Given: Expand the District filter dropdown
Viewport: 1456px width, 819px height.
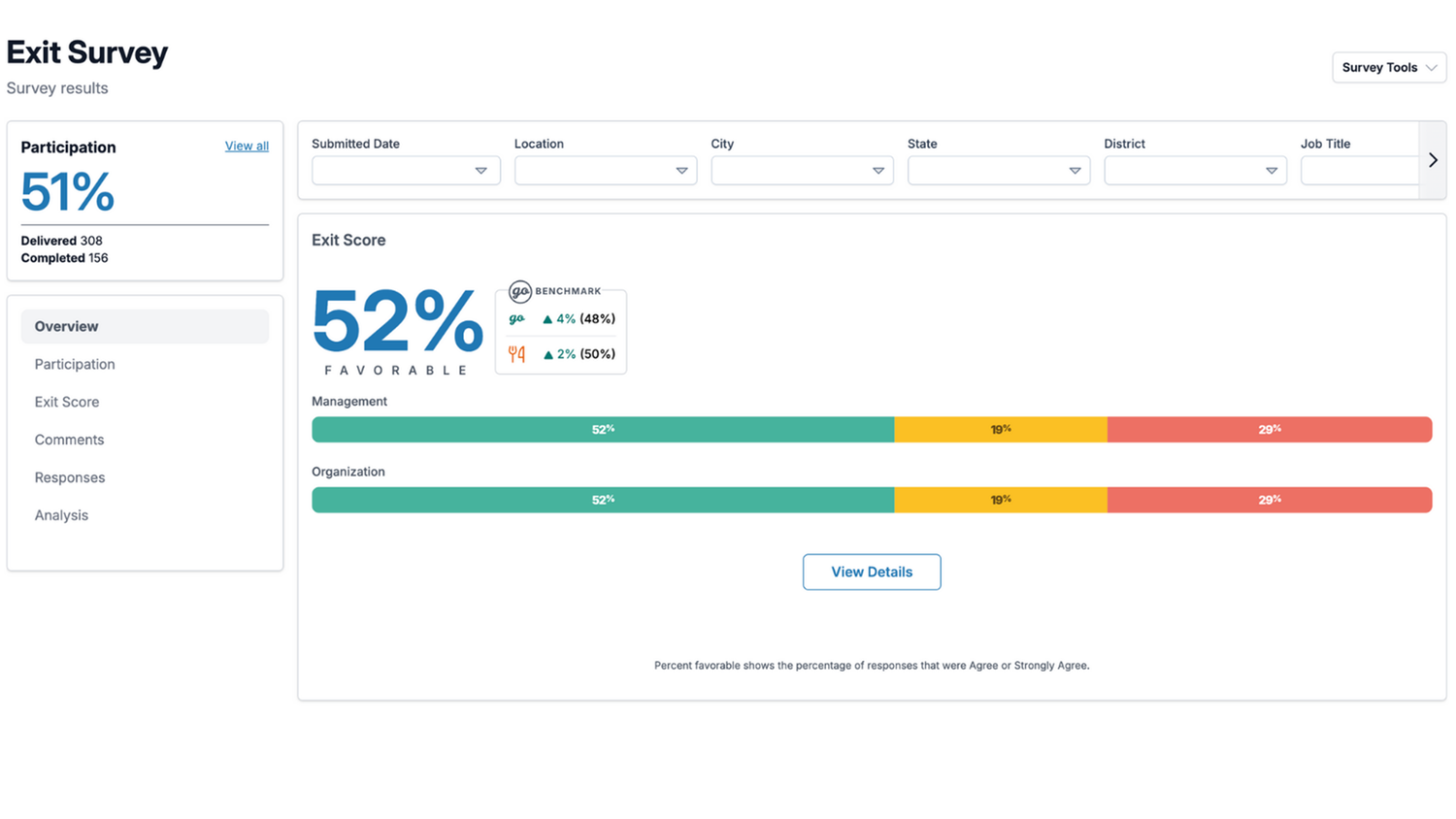Looking at the screenshot, I should coord(1195,171).
